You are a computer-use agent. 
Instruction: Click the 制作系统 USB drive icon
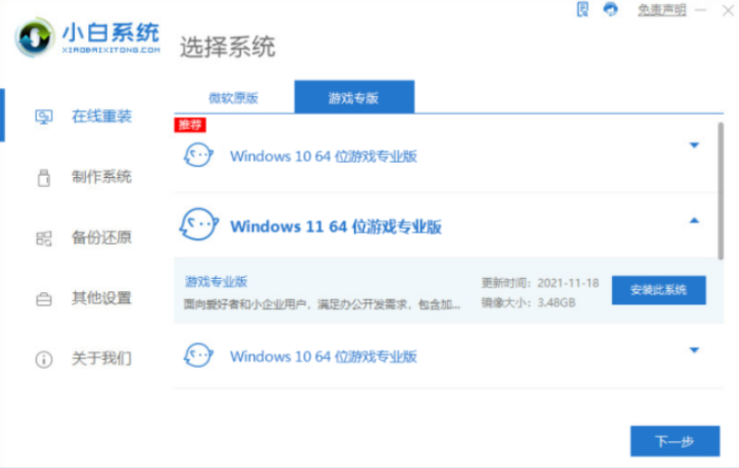(44, 178)
